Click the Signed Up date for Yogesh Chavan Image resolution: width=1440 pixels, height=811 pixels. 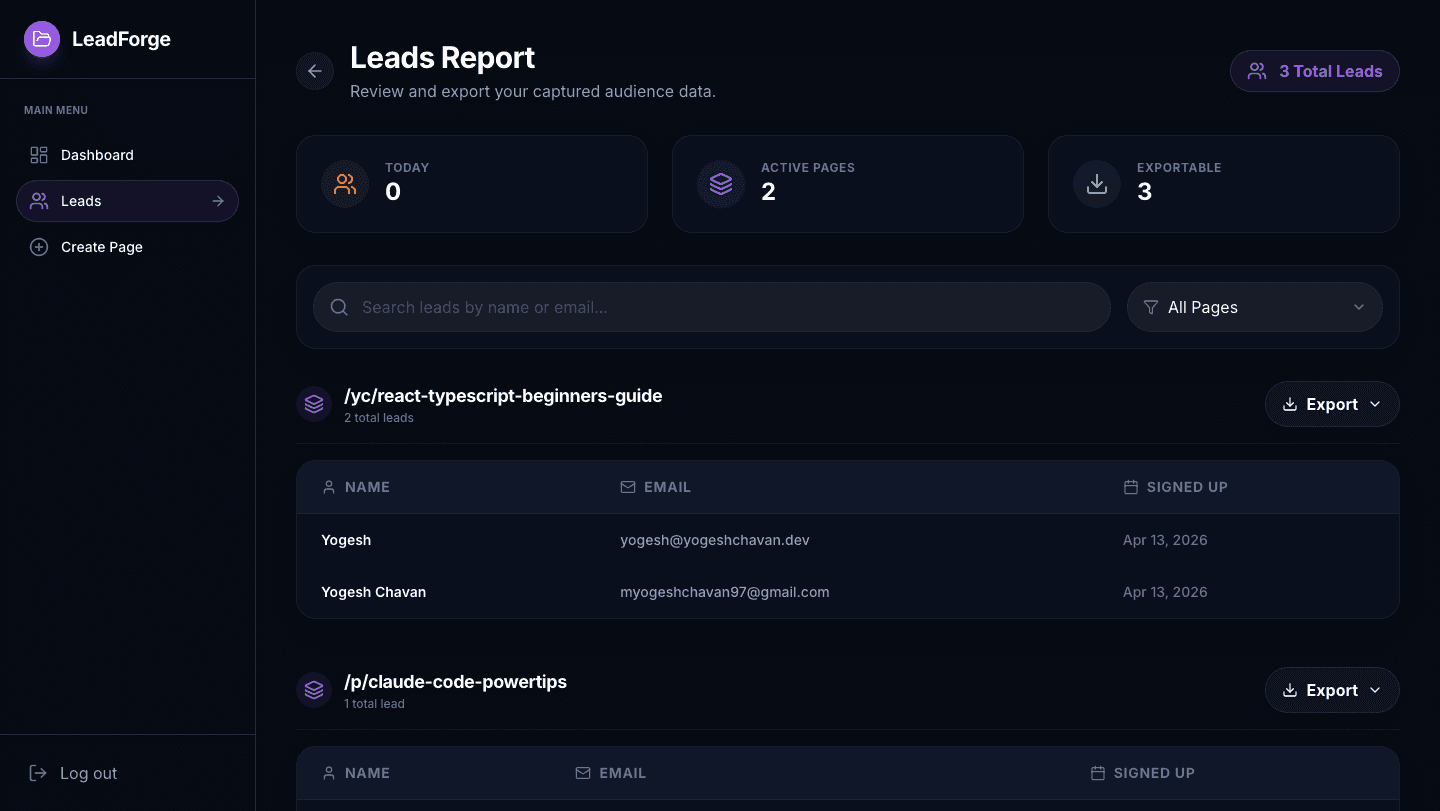click(x=1165, y=592)
